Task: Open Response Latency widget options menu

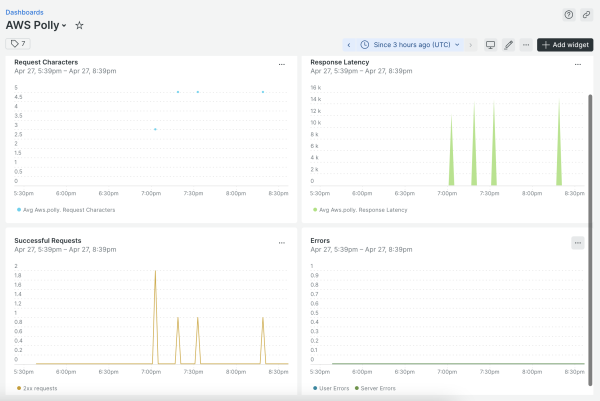Action: [578, 64]
